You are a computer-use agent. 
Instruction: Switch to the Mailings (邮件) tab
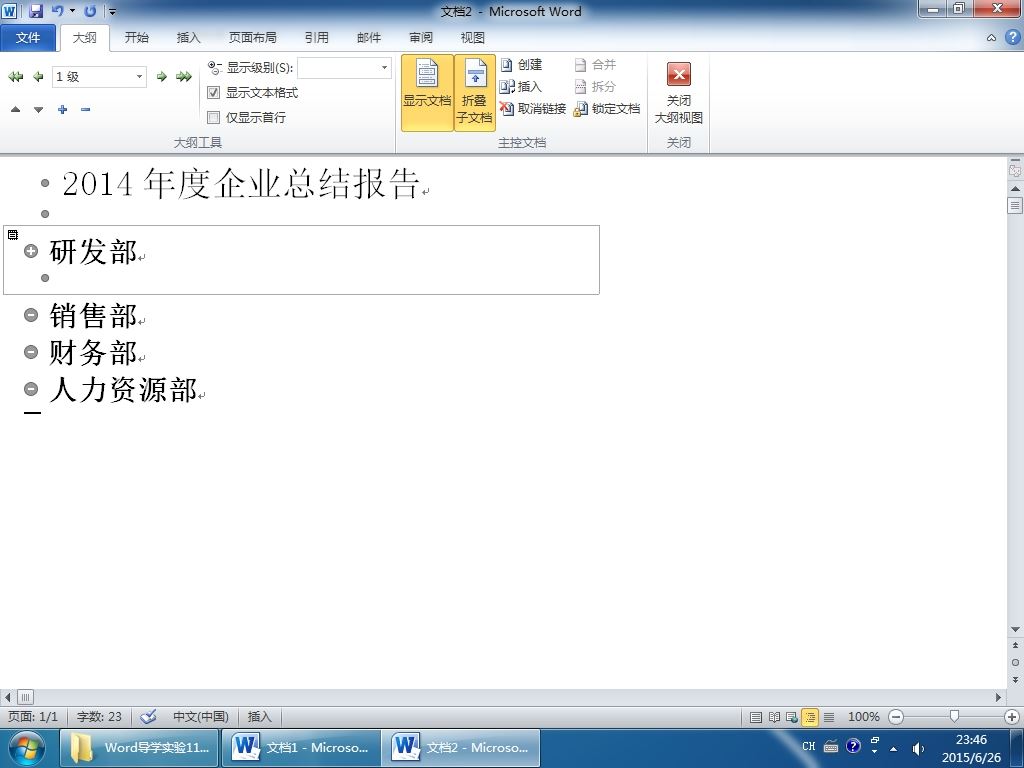368,38
